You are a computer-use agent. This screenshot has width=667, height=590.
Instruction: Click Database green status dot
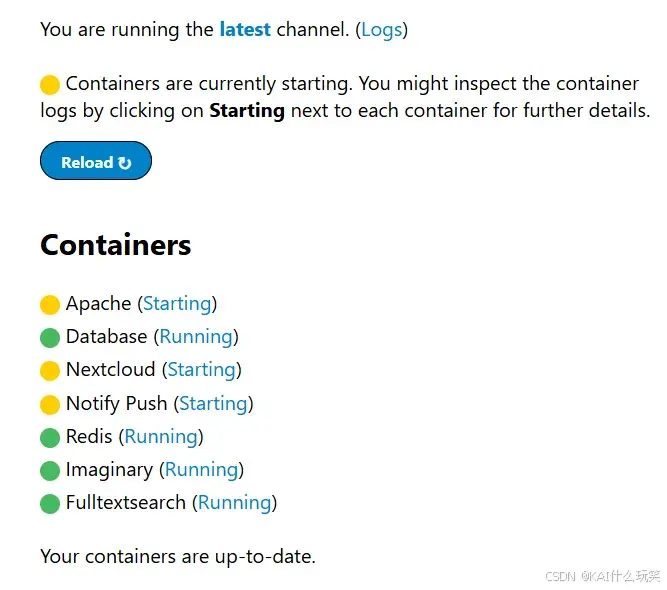[50, 338]
